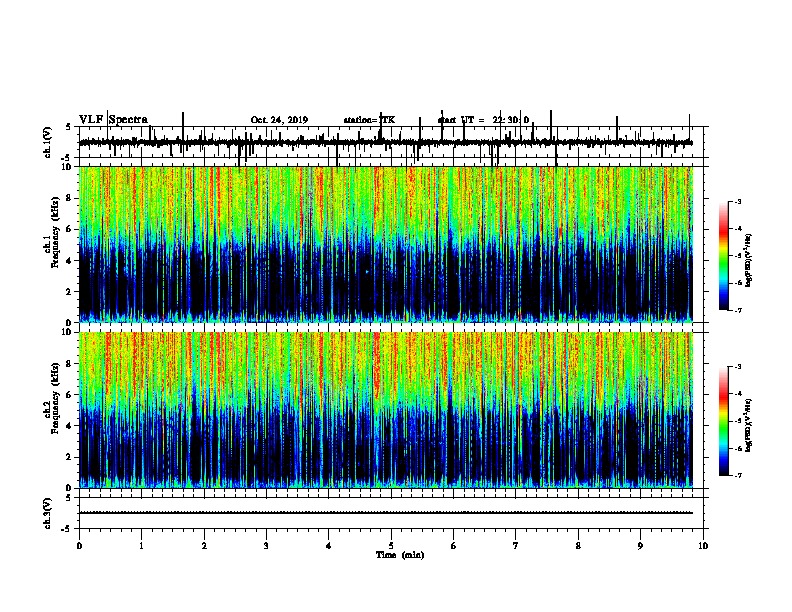Click time axis tick label '8'

578,546
